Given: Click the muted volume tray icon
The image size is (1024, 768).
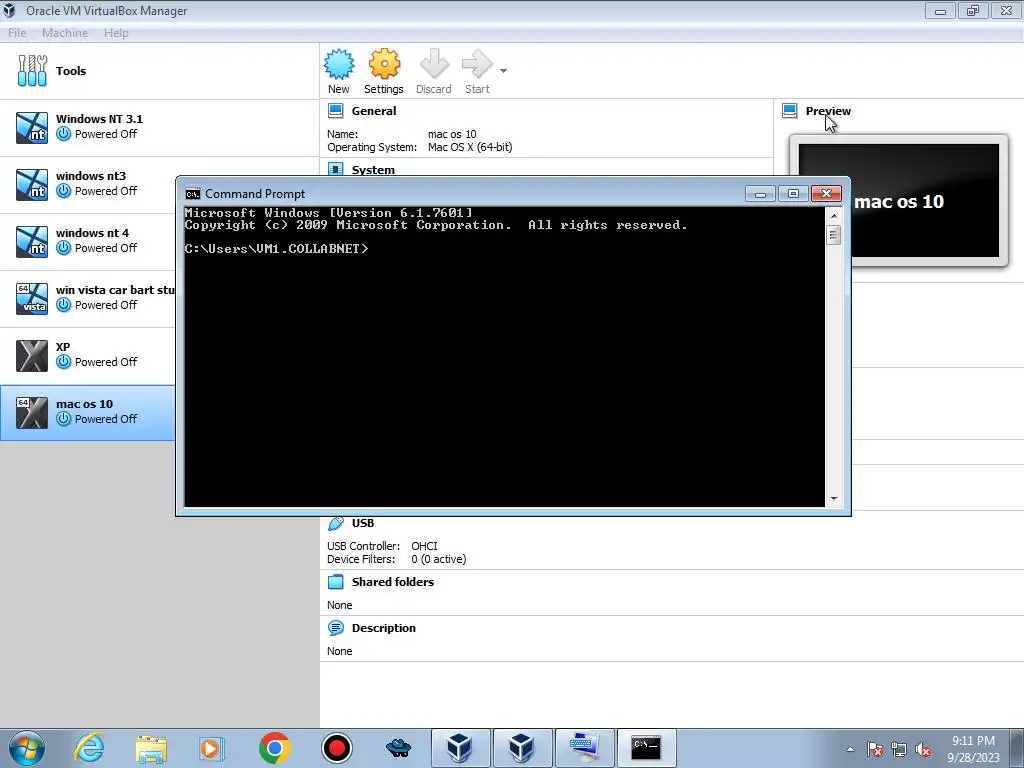Looking at the screenshot, I should pos(923,750).
